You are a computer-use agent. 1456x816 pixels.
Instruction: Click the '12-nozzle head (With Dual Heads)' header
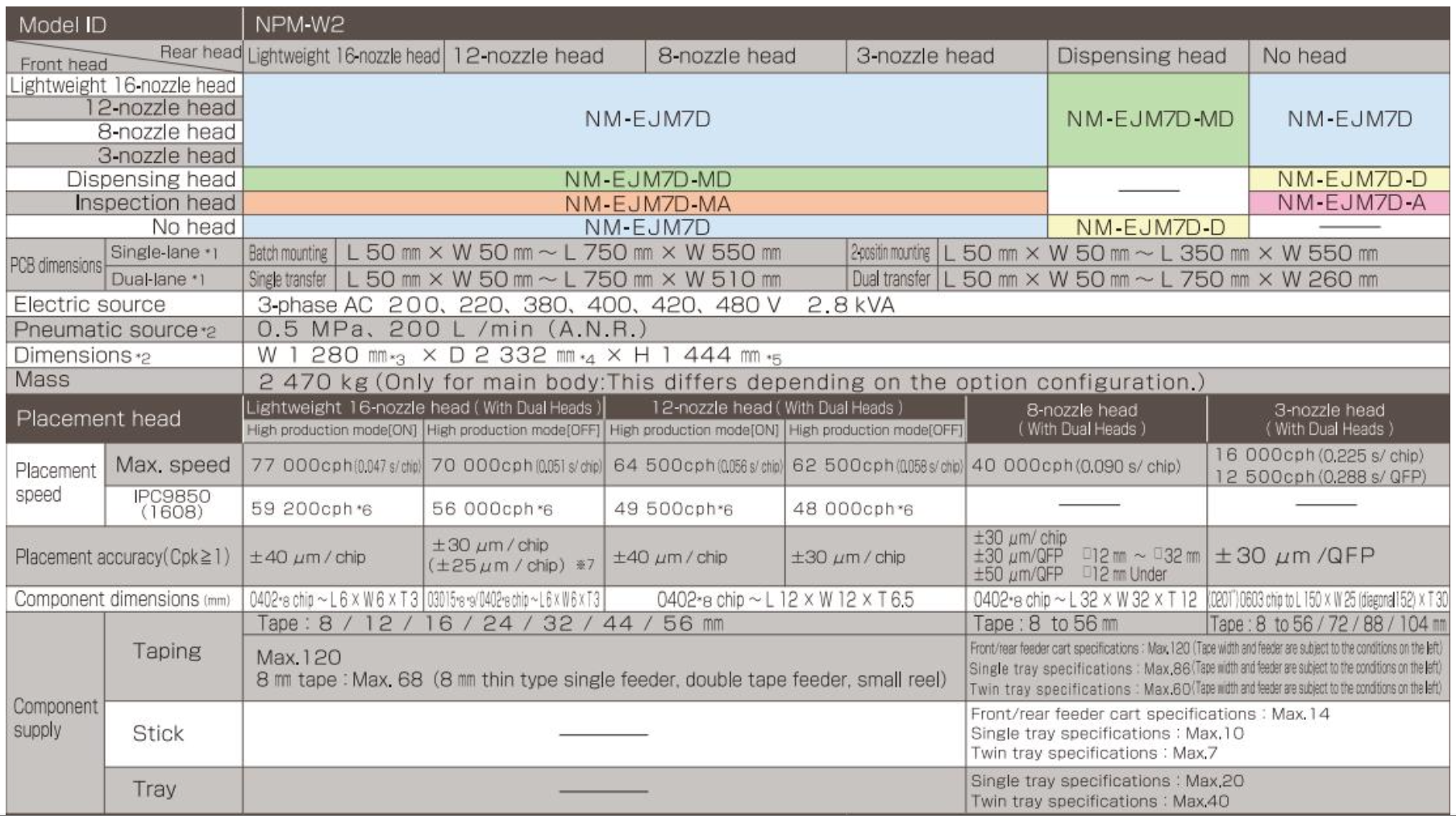point(784,408)
